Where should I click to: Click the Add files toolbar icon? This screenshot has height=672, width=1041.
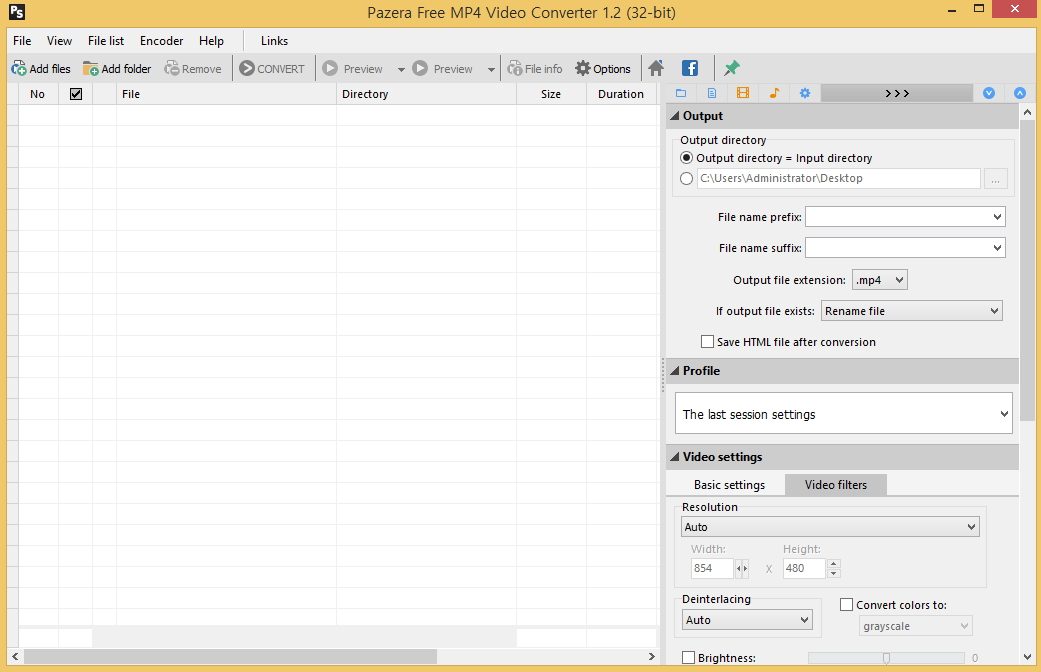pyautogui.click(x=19, y=69)
